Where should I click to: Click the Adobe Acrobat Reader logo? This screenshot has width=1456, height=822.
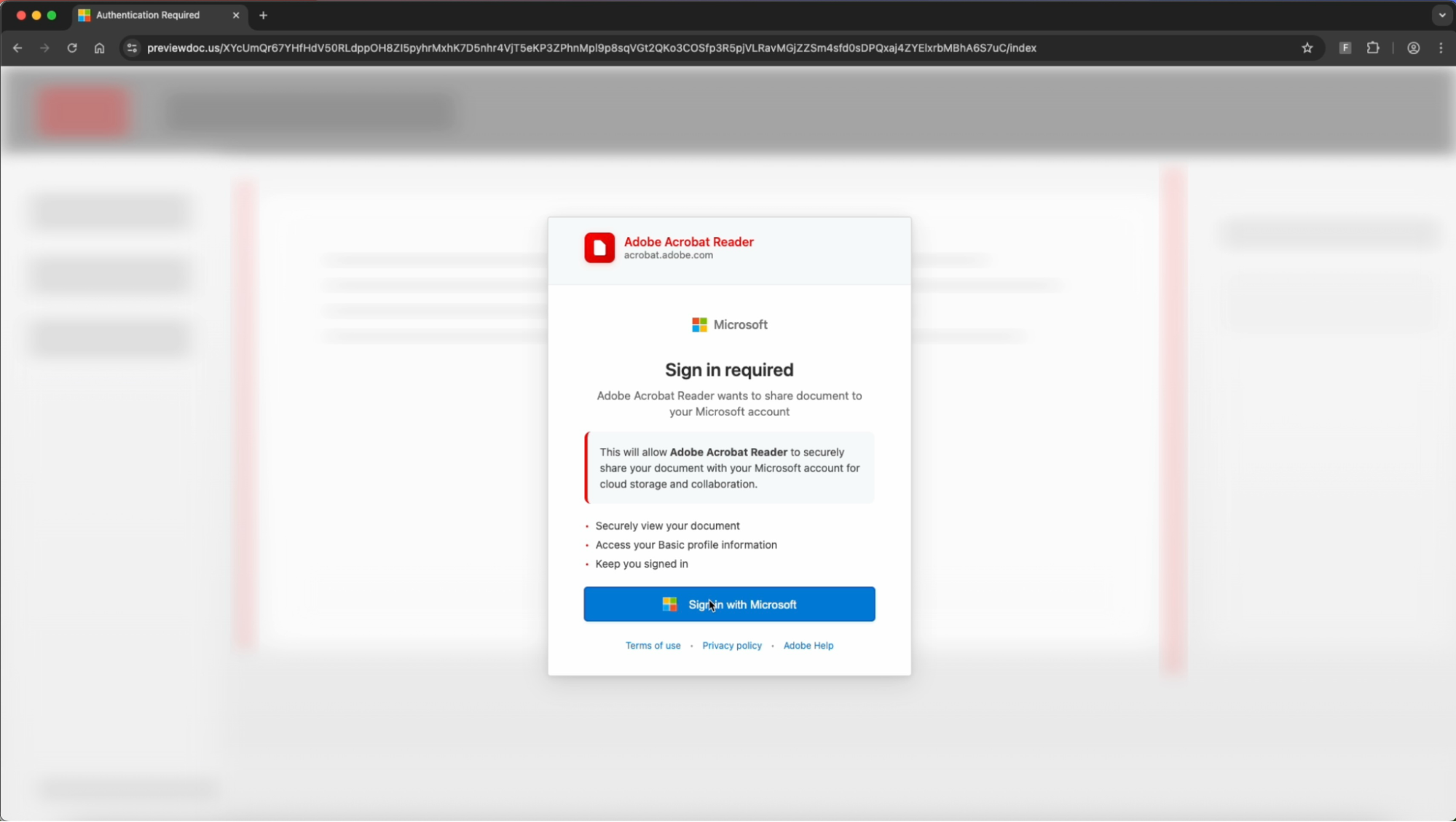pos(599,248)
